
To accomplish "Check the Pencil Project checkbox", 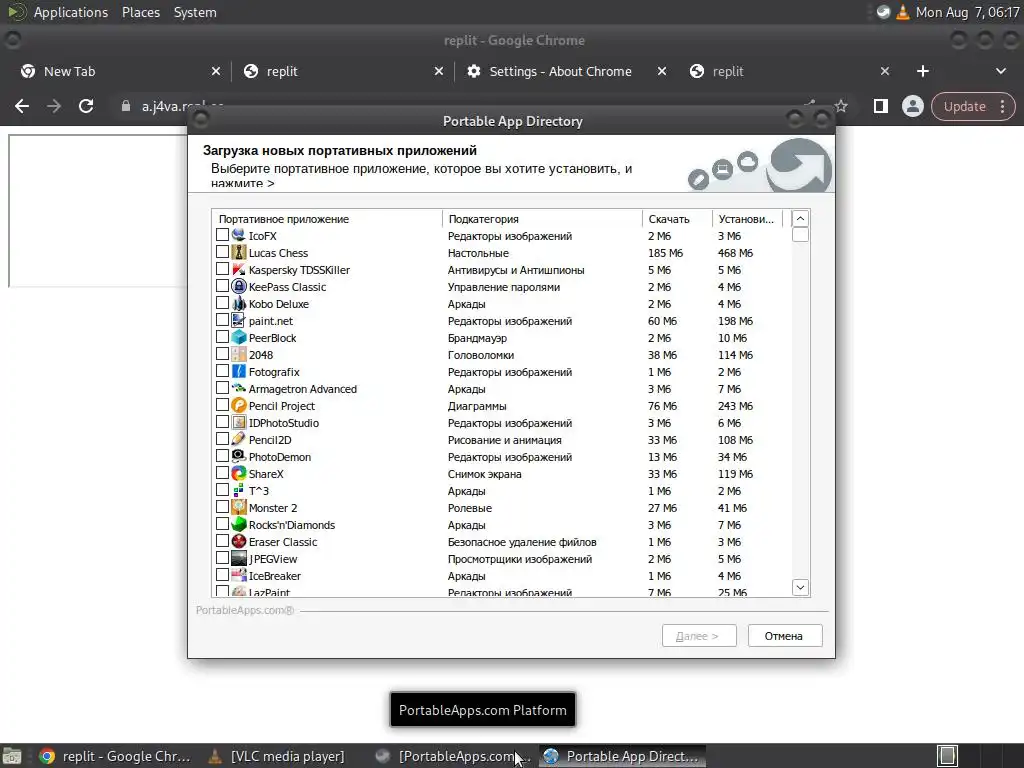I will pyautogui.click(x=222, y=404).
